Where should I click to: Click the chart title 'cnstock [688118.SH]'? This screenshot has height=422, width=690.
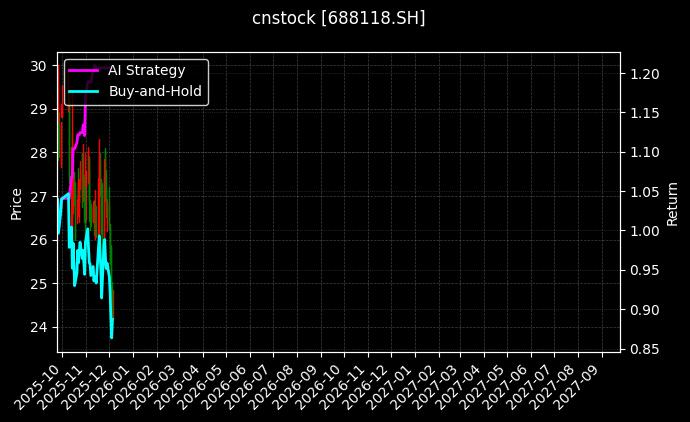pyautogui.click(x=338, y=18)
